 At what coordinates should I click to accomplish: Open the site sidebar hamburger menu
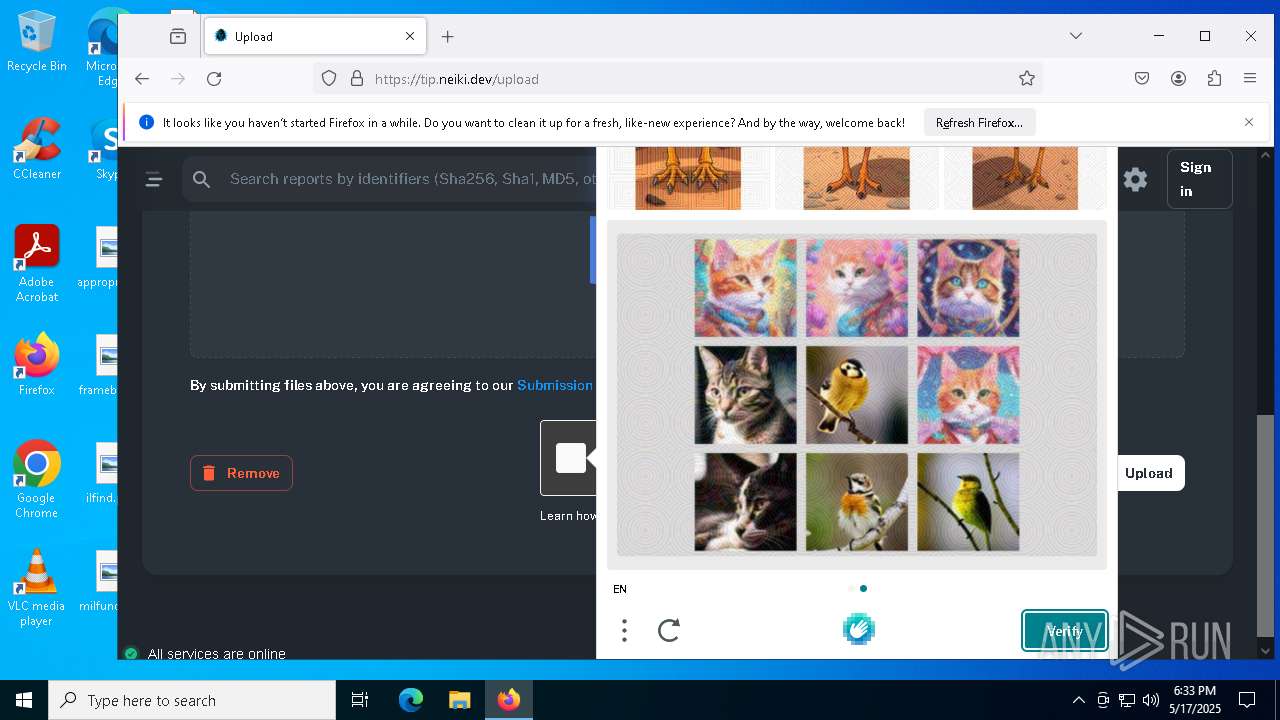point(154,180)
